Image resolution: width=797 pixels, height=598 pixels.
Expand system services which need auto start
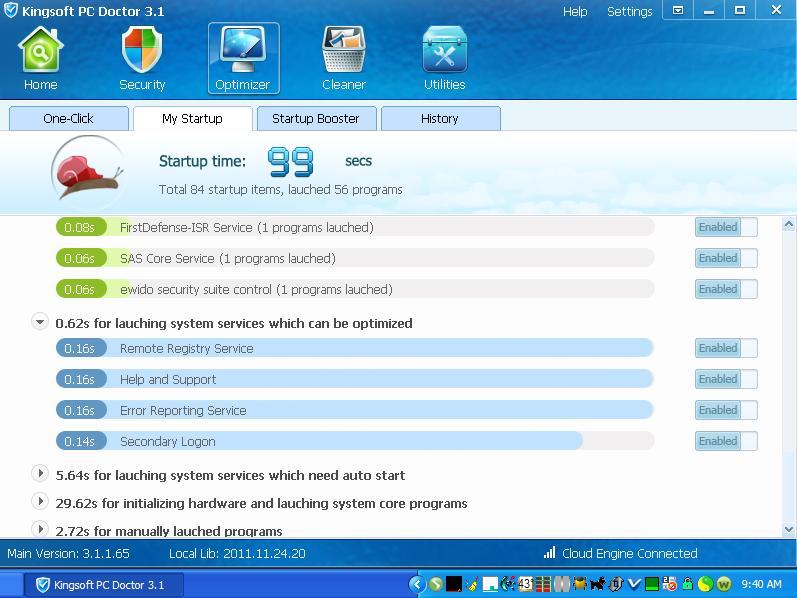point(40,474)
